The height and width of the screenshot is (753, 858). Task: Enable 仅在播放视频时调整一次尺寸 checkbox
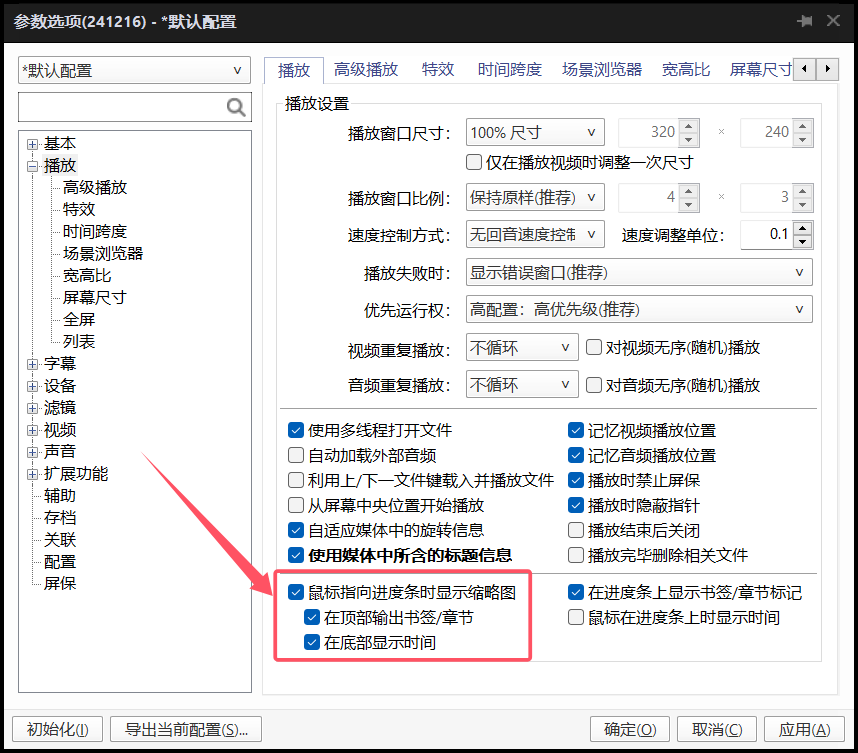pos(474,163)
